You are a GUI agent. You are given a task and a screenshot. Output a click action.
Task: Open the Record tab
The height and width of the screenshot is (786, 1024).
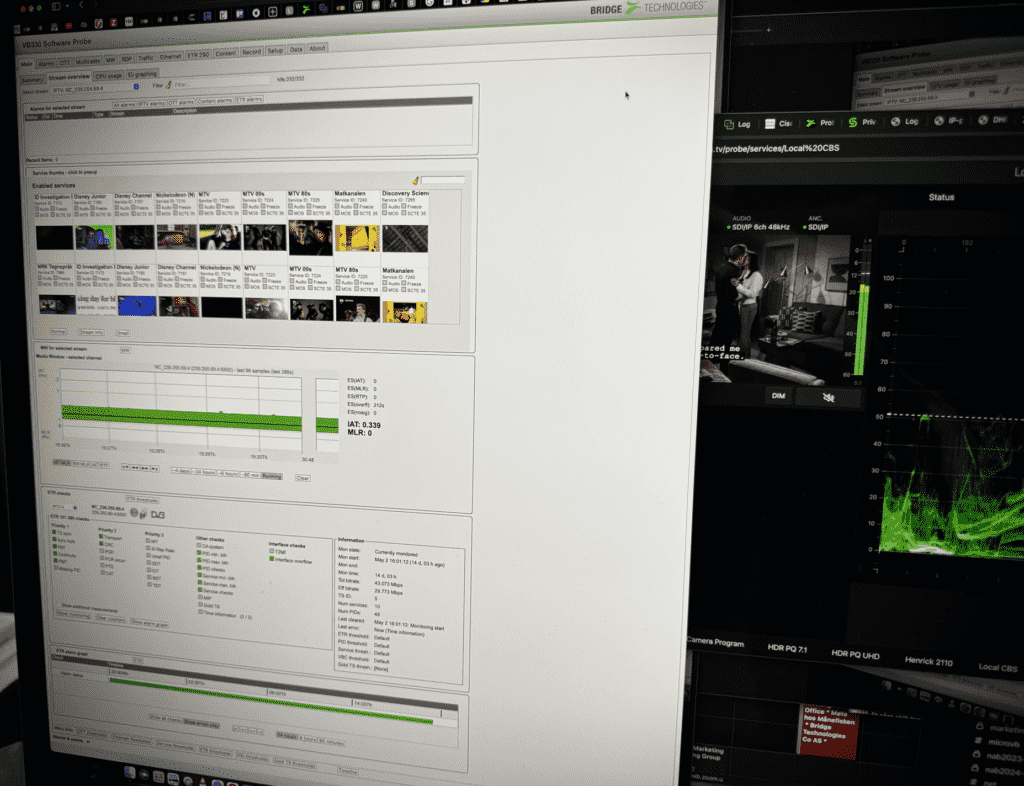(251, 52)
